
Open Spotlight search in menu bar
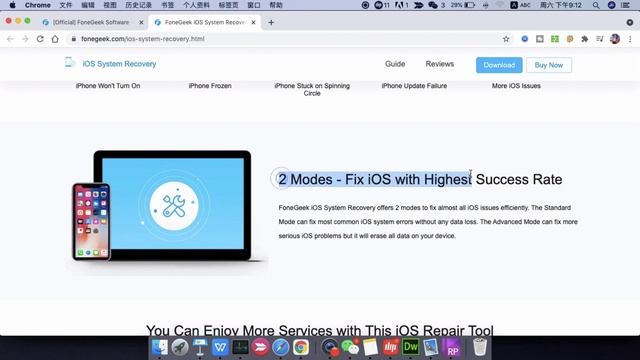(596, 5)
